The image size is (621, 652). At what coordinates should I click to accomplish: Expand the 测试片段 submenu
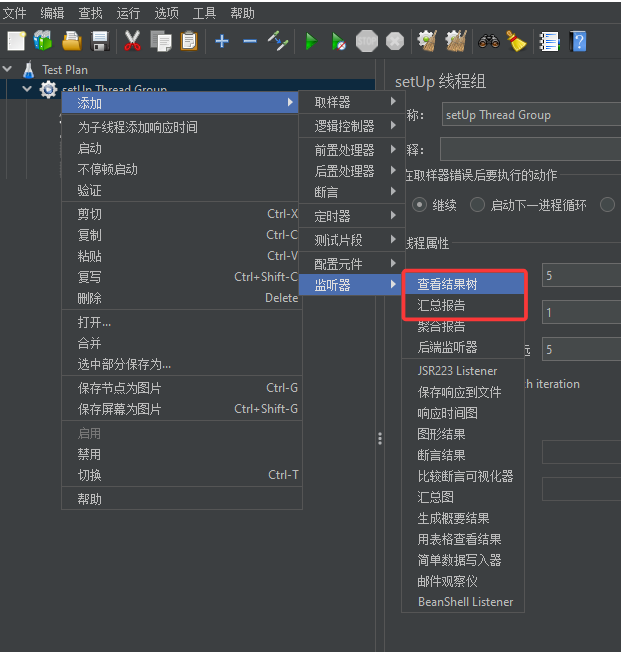[352, 240]
